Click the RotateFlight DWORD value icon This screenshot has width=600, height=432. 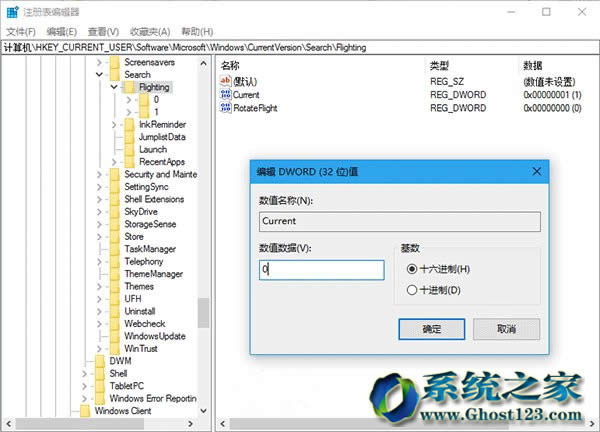[225, 107]
